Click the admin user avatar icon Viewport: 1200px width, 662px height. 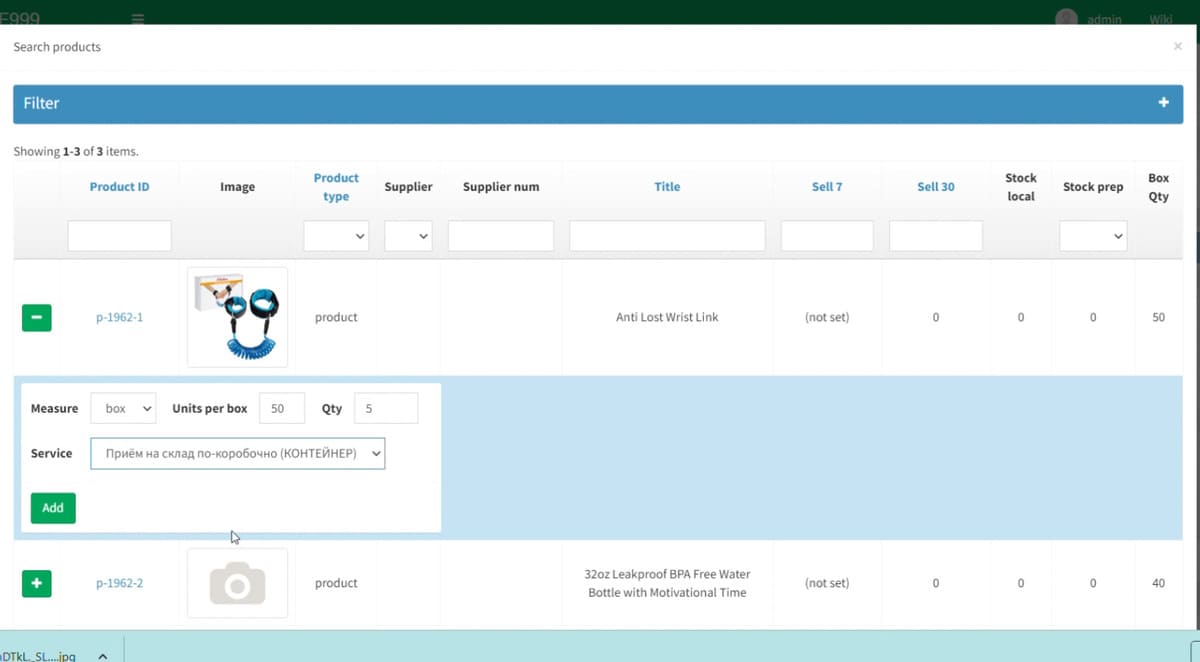point(1067,19)
